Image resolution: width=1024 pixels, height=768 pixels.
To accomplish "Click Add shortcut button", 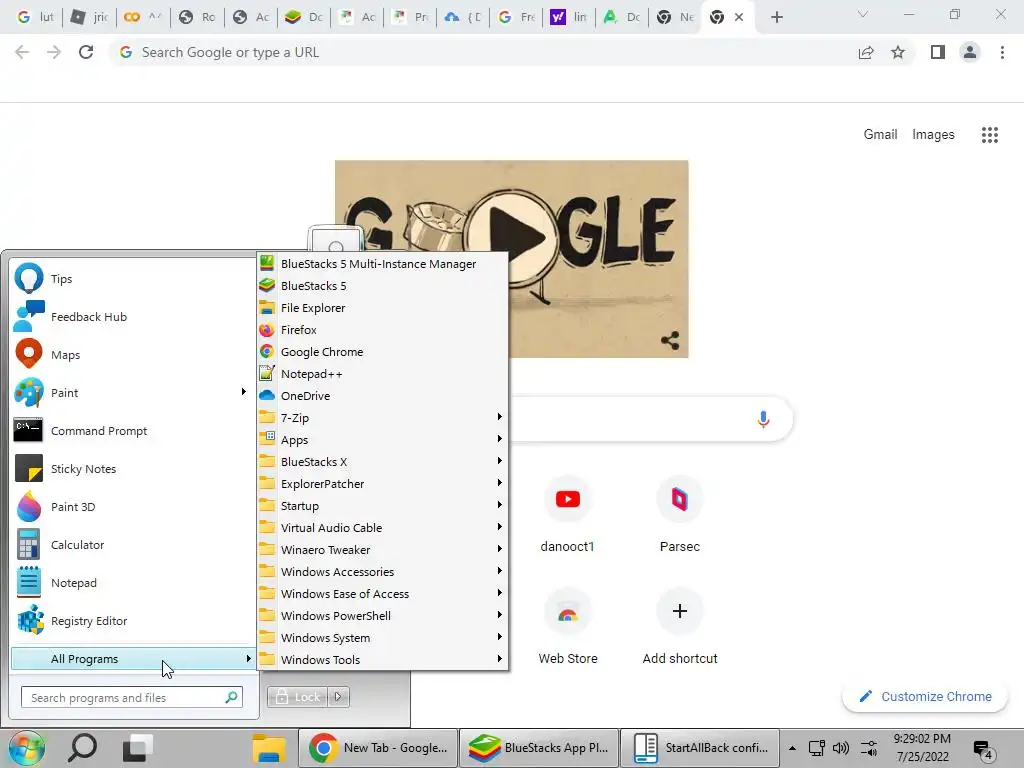I will coord(680,628).
